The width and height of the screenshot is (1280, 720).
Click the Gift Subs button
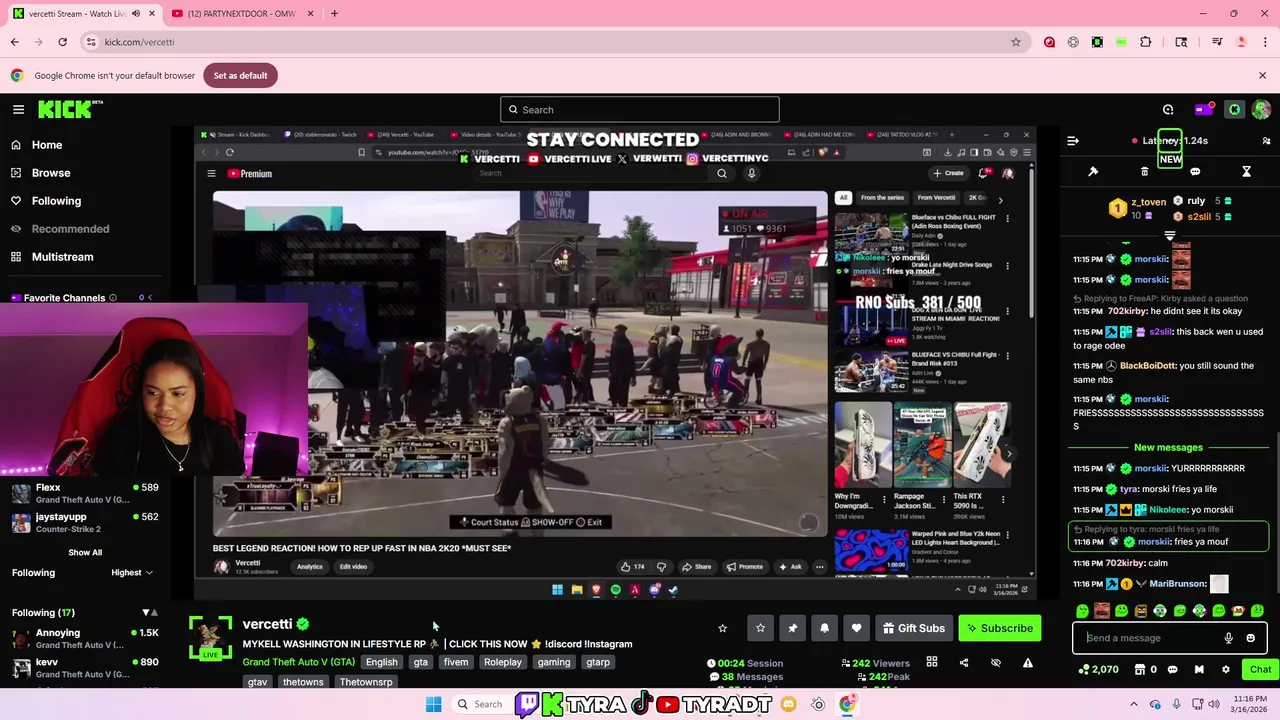[913, 628]
